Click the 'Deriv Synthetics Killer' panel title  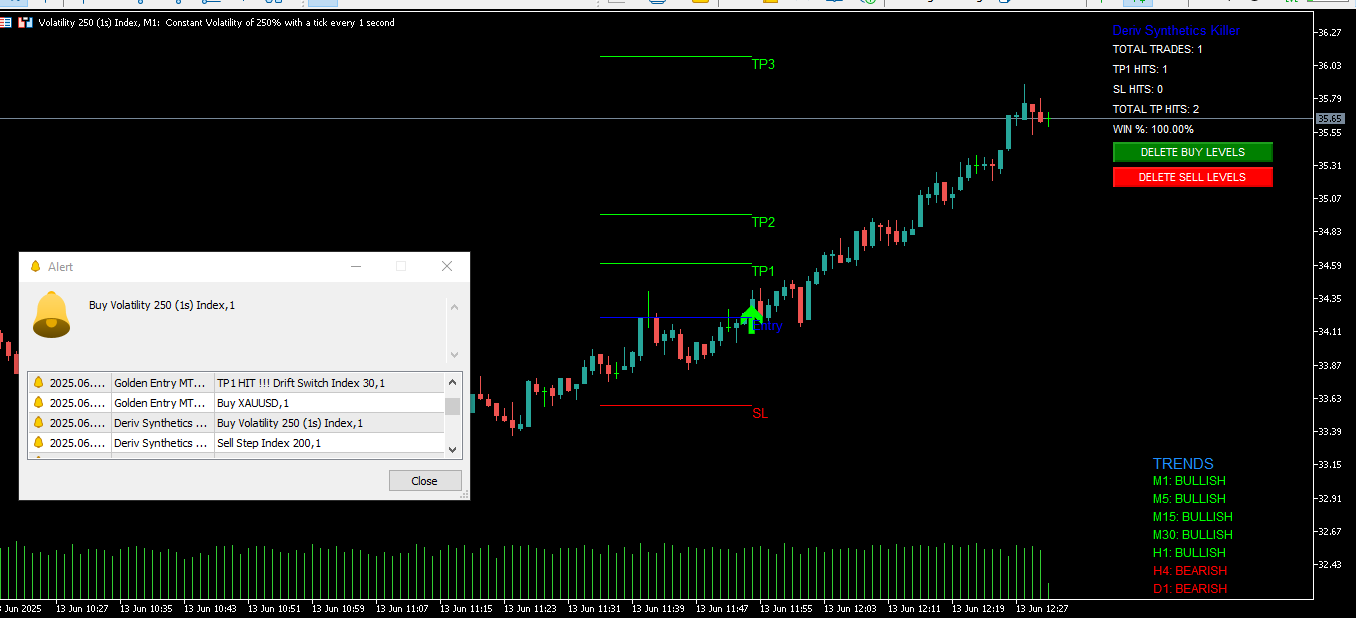tap(1176, 31)
